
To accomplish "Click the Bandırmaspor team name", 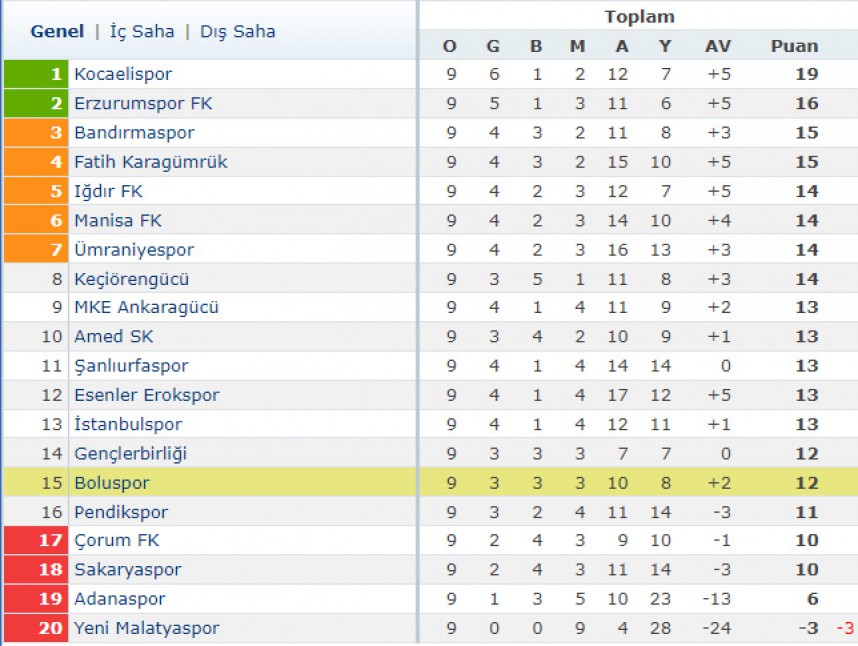I will [135, 132].
